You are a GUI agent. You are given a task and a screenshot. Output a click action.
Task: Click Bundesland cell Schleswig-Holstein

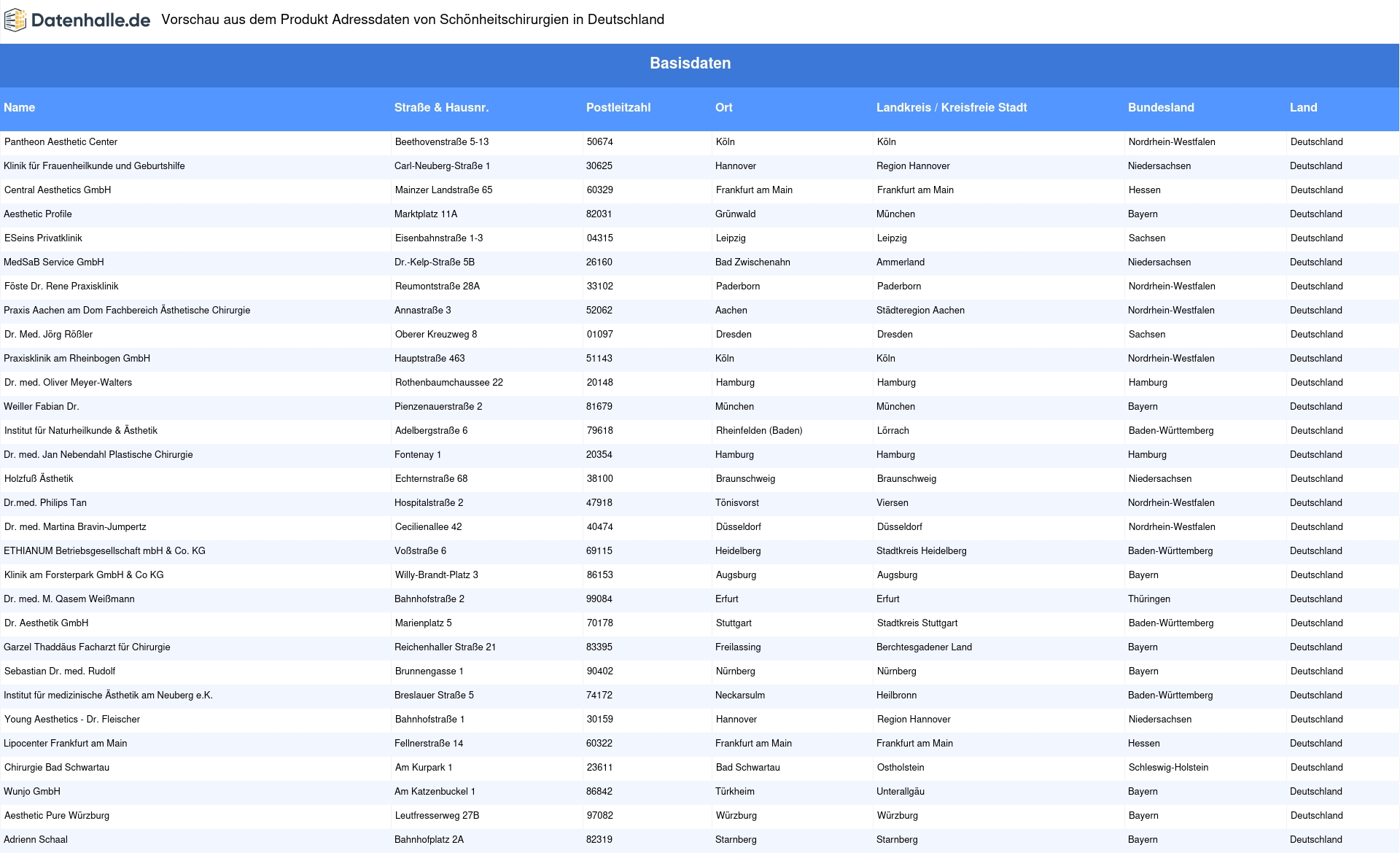point(1168,767)
